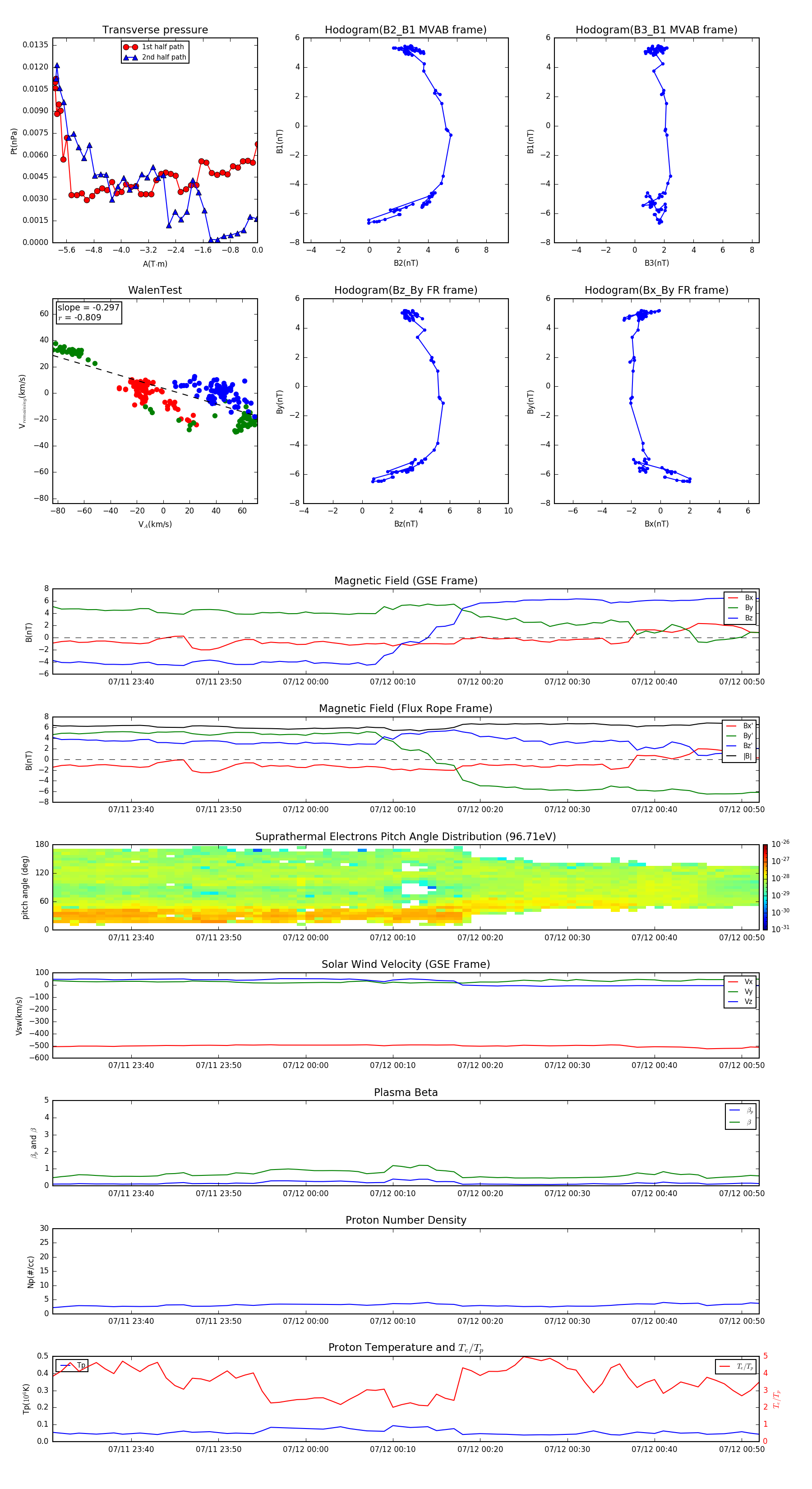Viewport: 812px width, 1489px height.
Task: Click the 'WalenTest' plot title
Action: point(155,290)
